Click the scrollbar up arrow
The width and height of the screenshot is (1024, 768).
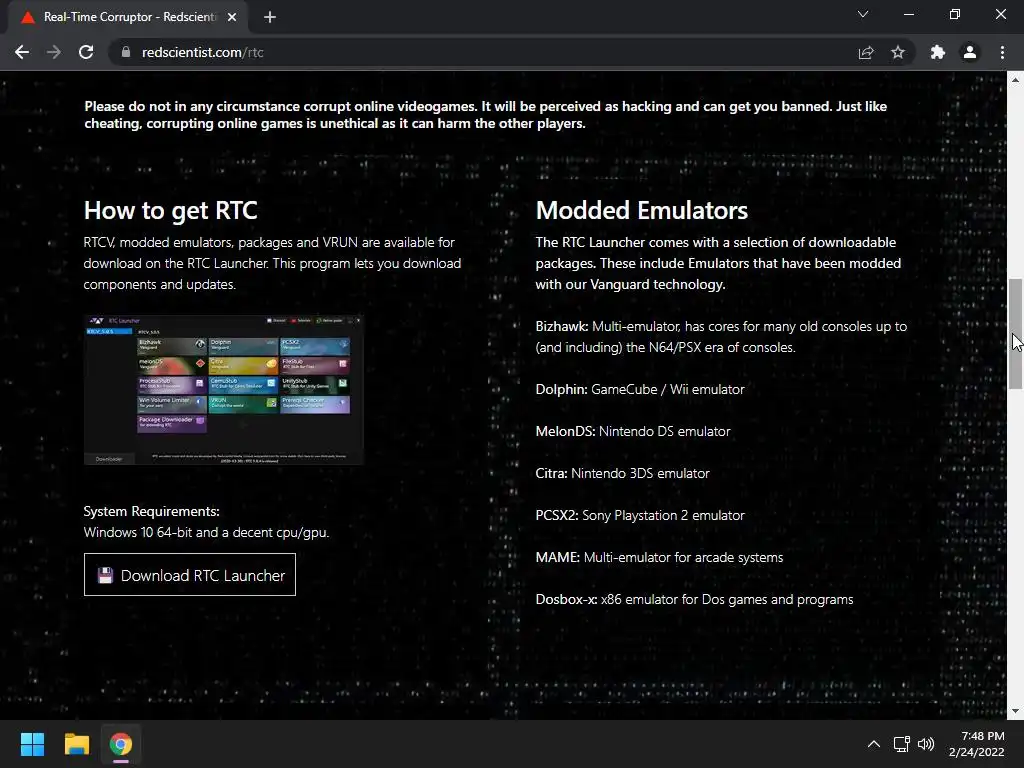[x=1015, y=80]
